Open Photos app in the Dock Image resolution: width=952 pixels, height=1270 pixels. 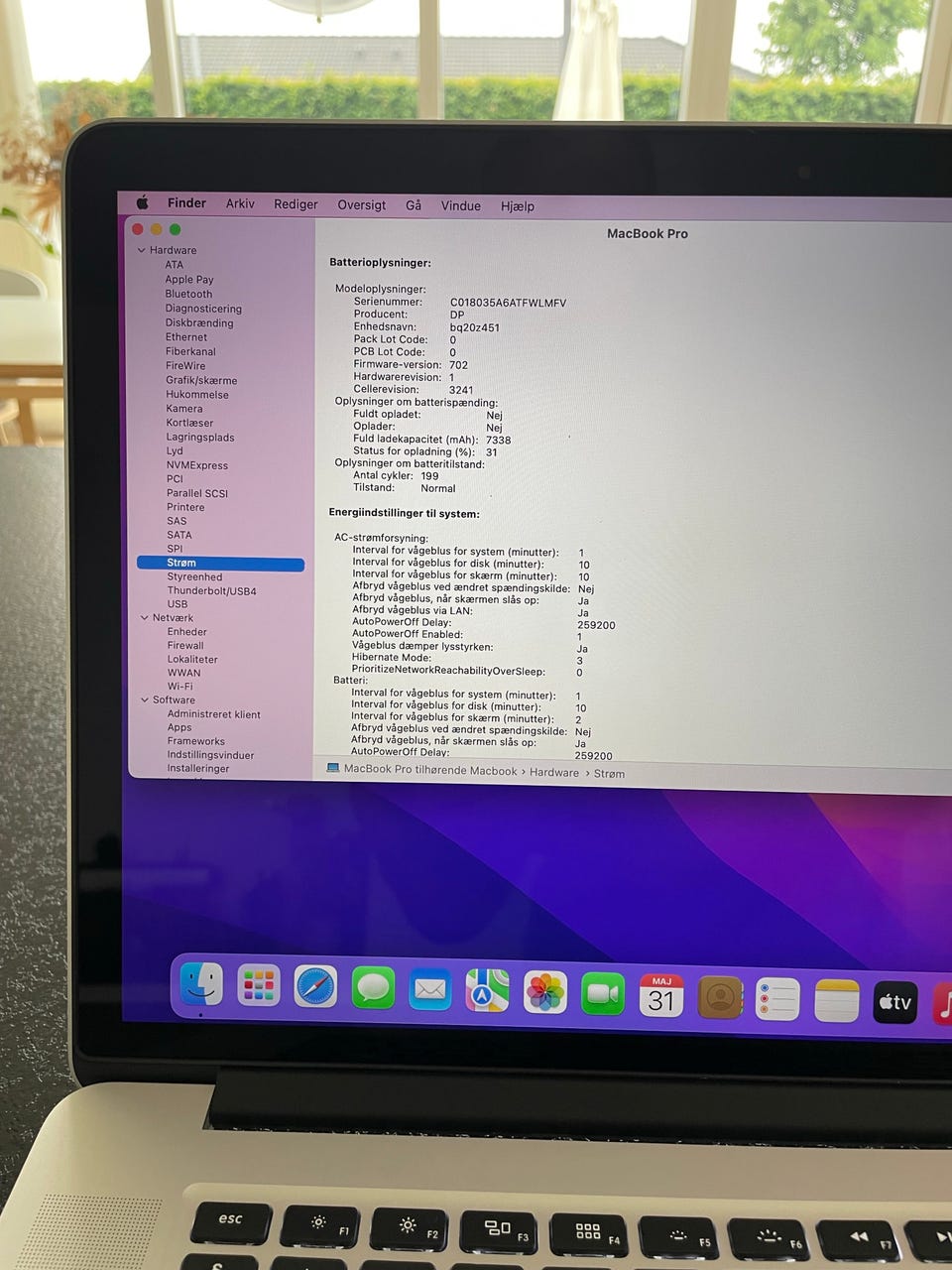[545, 992]
